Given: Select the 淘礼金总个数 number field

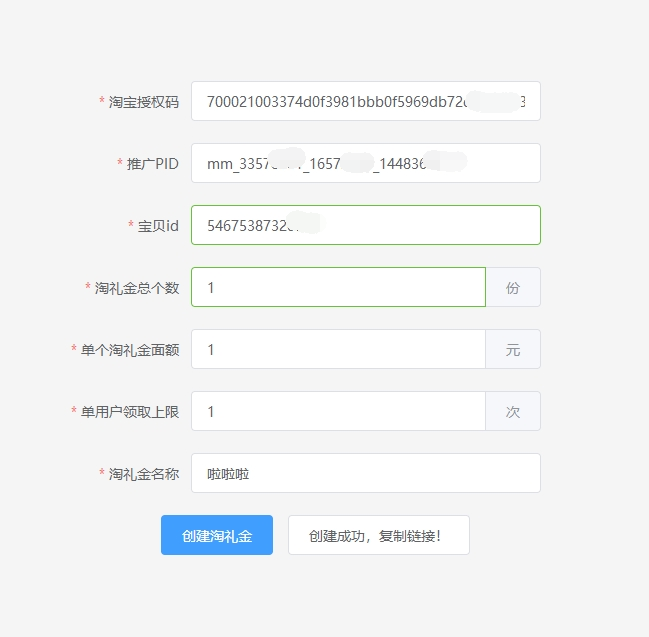Looking at the screenshot, I should [338, 287].
